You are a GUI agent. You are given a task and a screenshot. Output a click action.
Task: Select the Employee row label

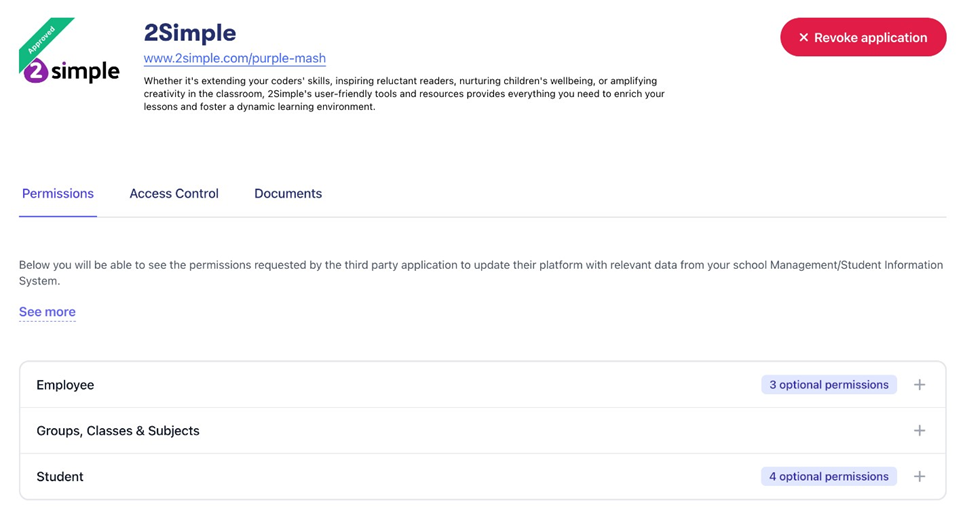click(65, 385)
